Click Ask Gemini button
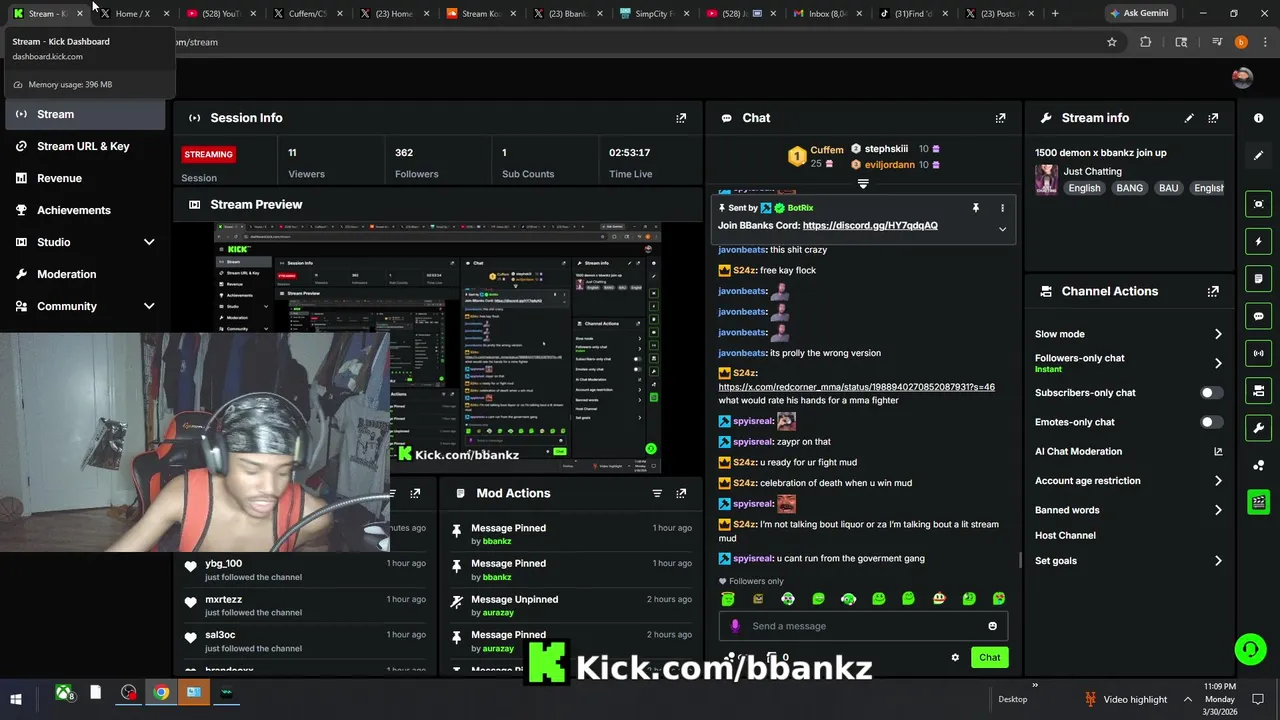Image resolution: width=1280 pixels, height=720 pixels. [x=1139, y=13]
